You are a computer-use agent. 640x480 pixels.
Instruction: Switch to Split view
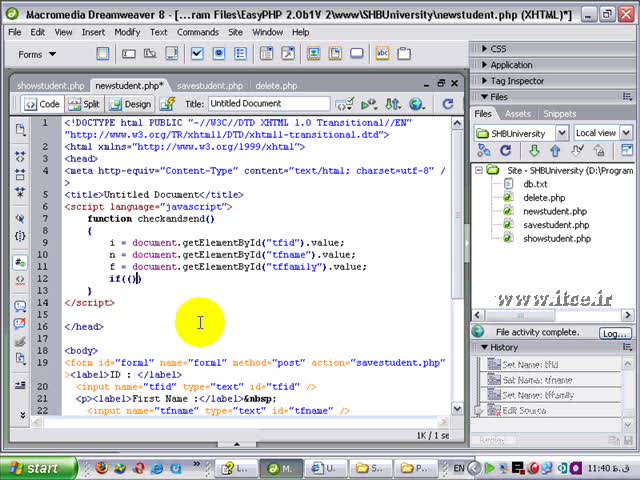click(x=84, y=104)
